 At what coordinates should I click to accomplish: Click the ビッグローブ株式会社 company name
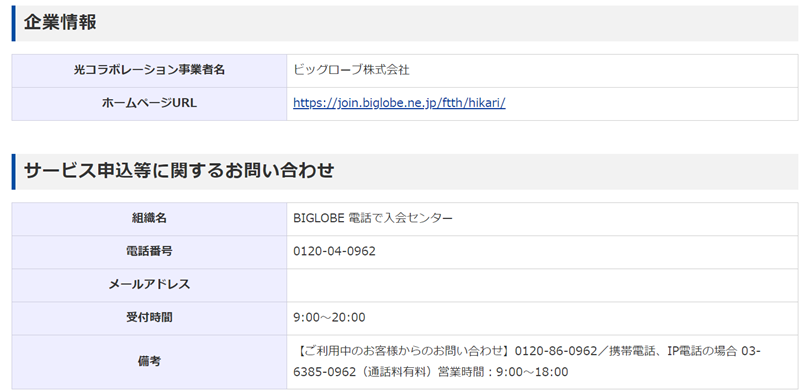pos(351,70)
